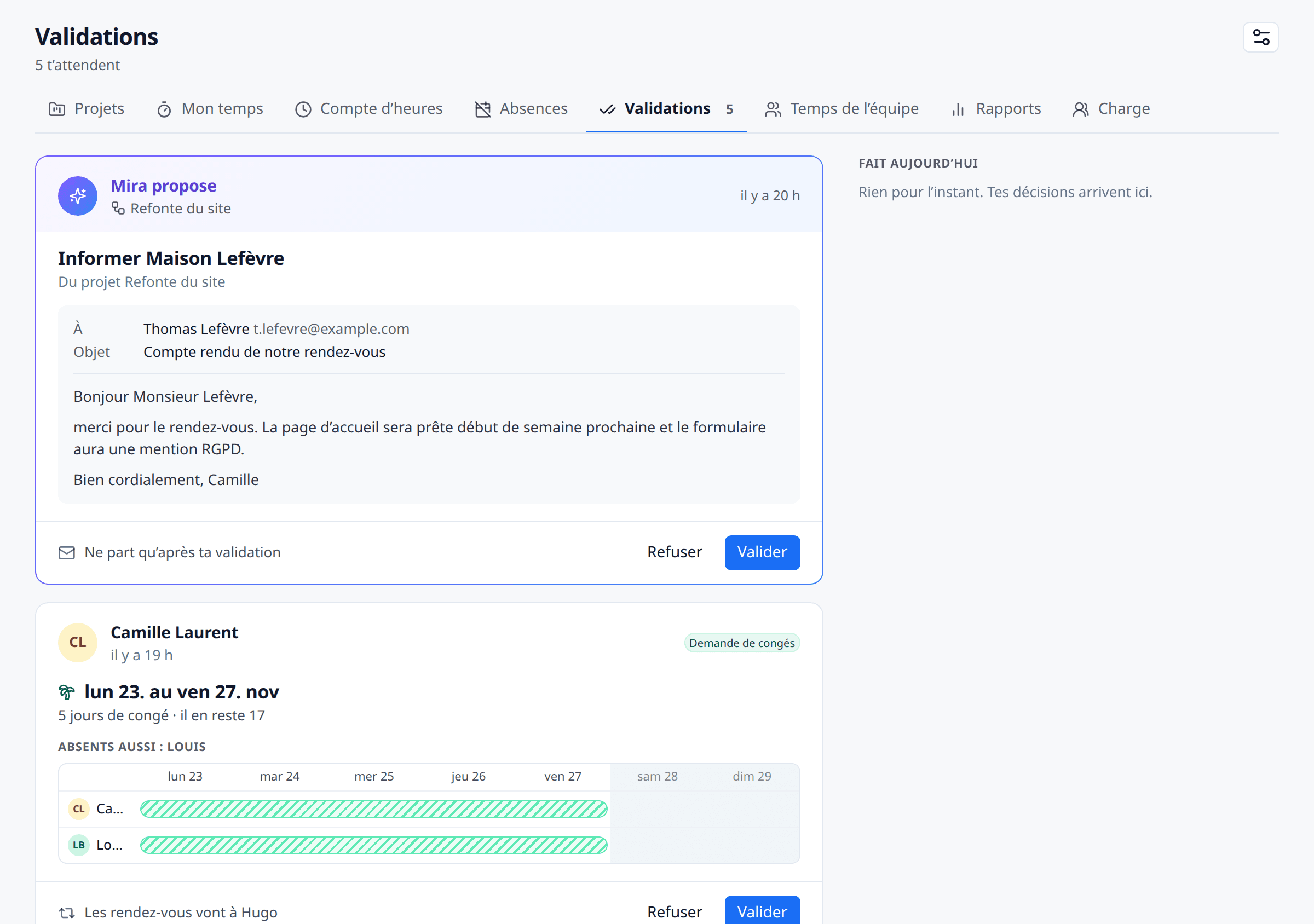Open the Projets tab

coord(87,109)
